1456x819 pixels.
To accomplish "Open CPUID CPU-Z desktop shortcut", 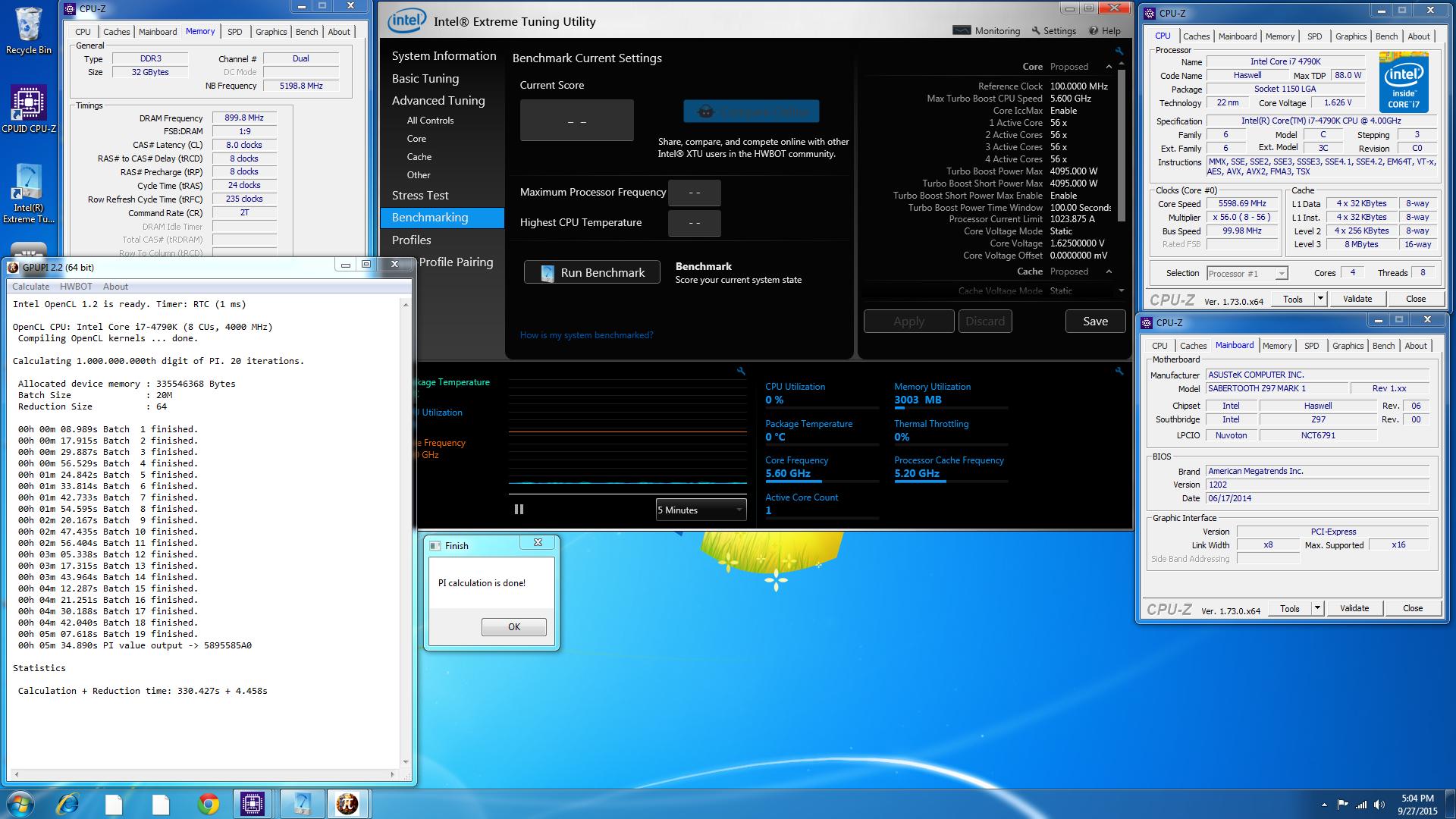I will pos(29,108).
